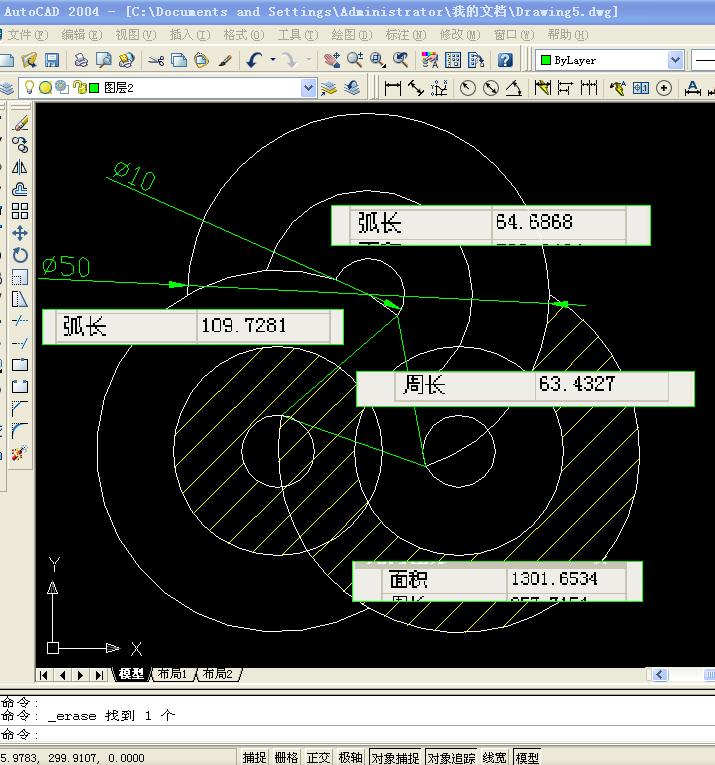The width and height of the screenshot is (715, 765).
Task: Select the Move tool
Action: coord(20,233)
